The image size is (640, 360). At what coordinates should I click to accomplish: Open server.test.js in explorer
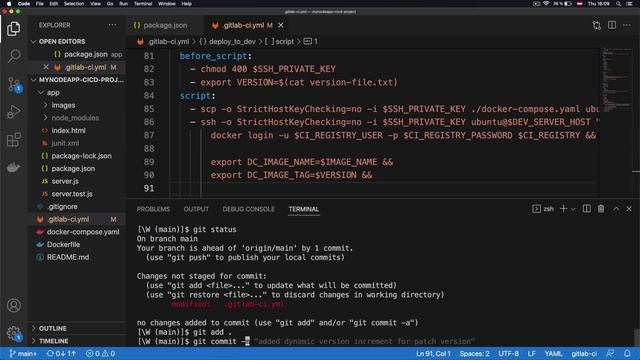[72, 194]
